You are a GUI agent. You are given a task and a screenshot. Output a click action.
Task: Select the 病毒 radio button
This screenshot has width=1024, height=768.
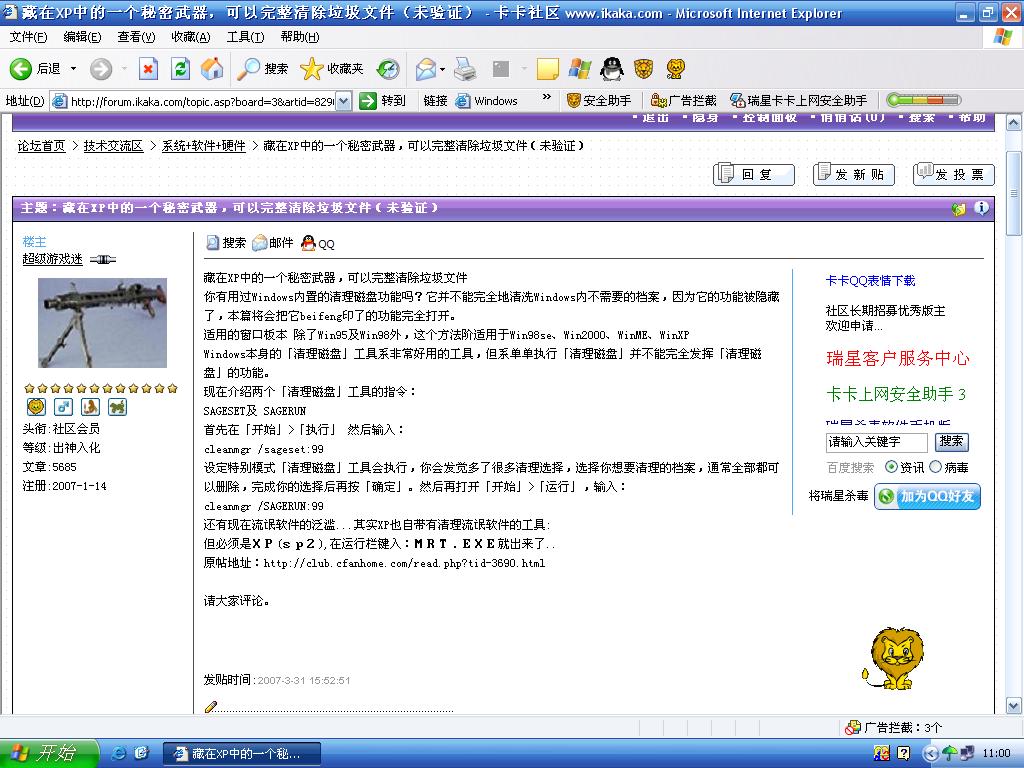[x=936, y=467]
